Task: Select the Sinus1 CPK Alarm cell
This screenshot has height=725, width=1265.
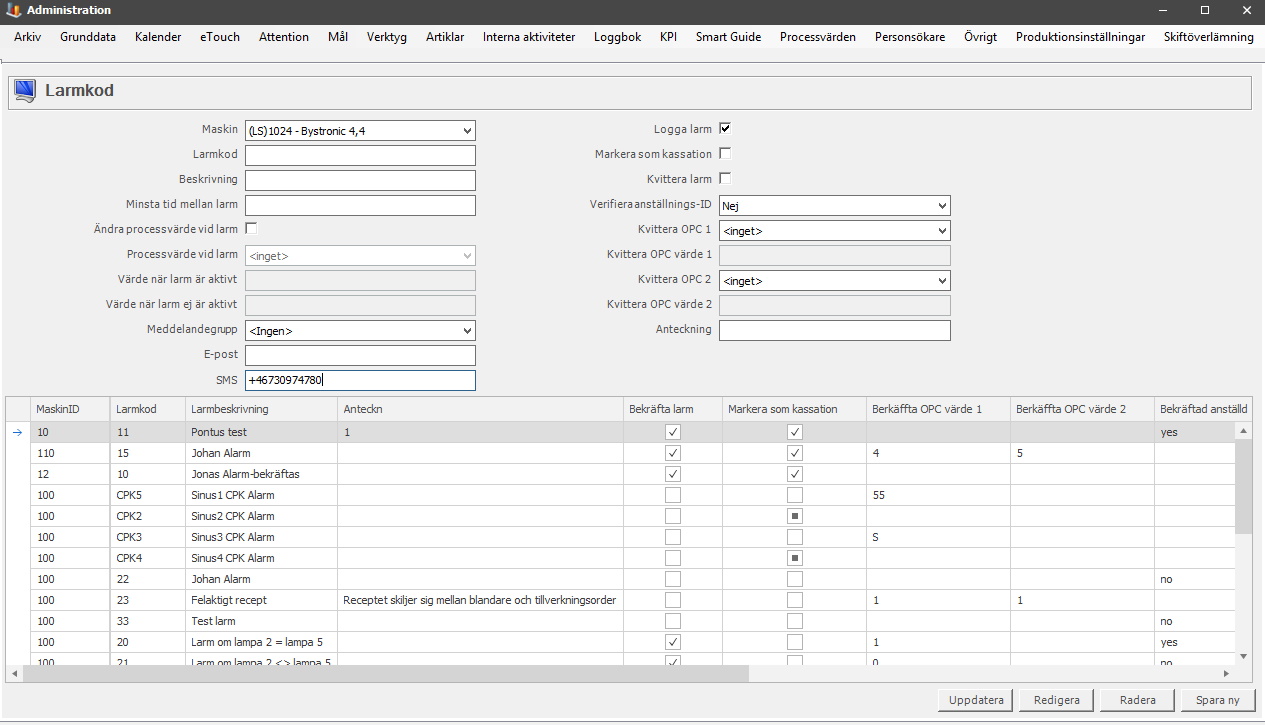Action: [261, 495]
